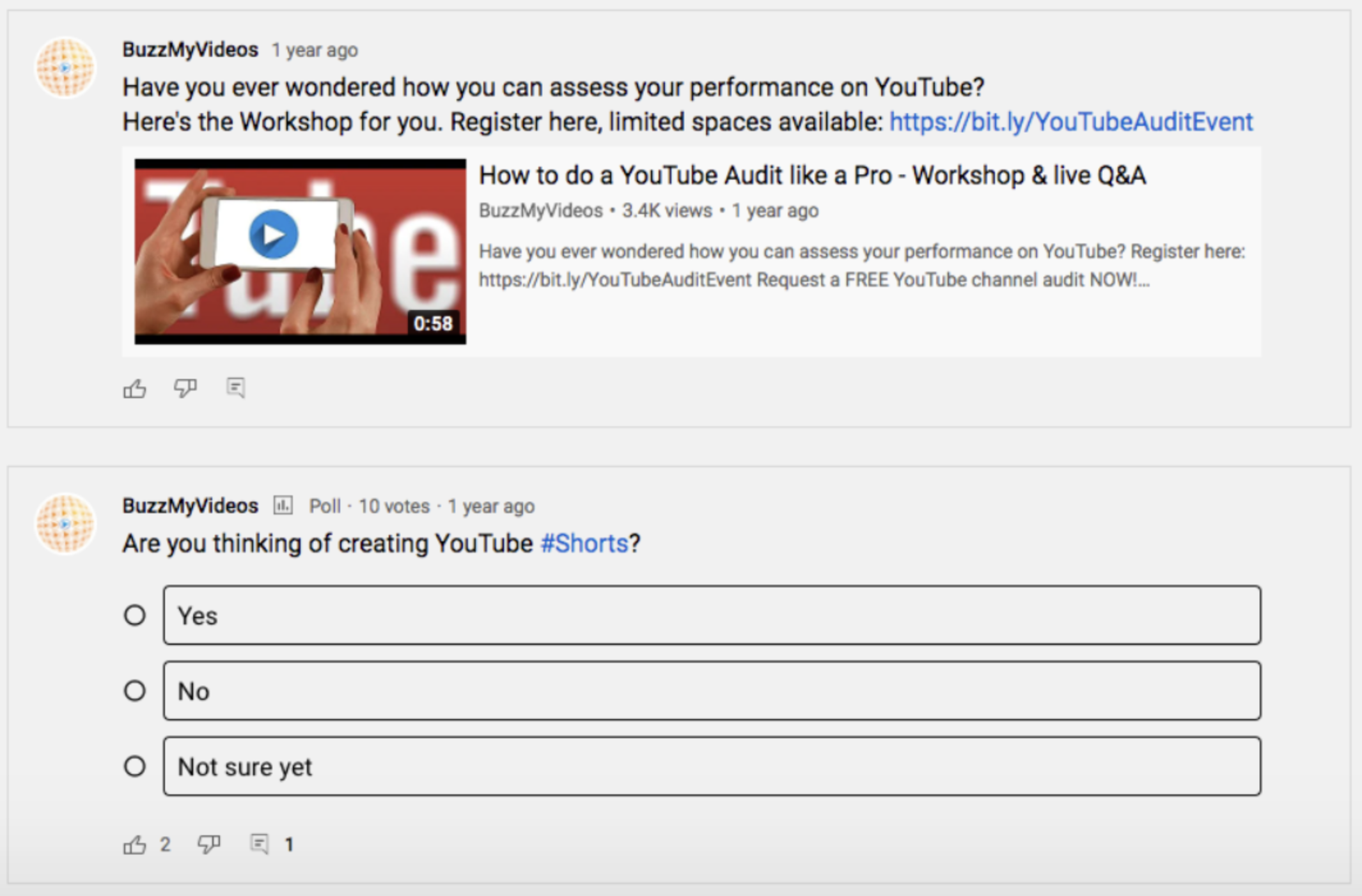Open the comment box on the workshop post
The height and width of the screenshot is (896, 1362).
pyautogui.click(x=237, y=387)
